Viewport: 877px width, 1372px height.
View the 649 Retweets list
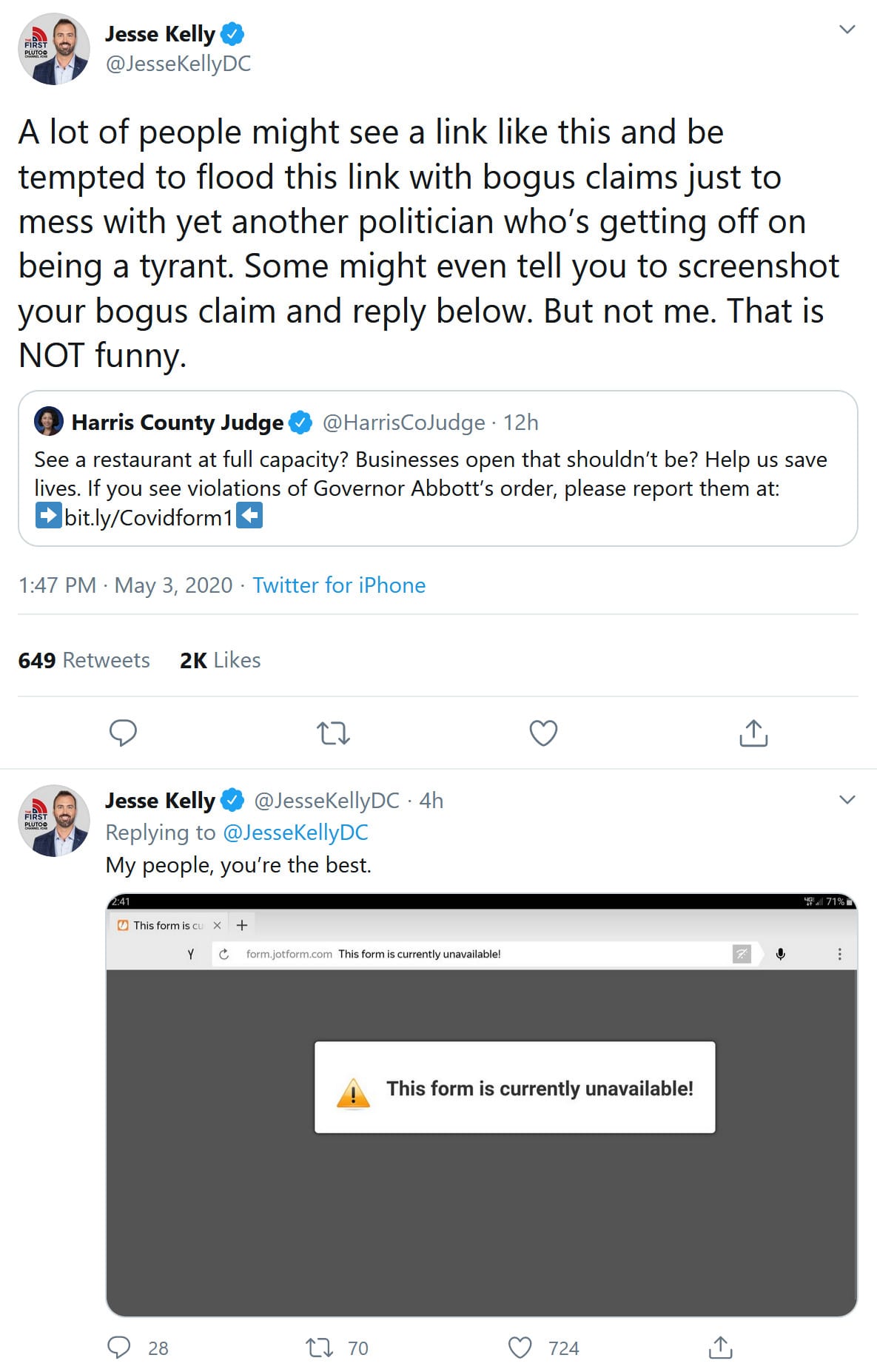tap(84, 660)
